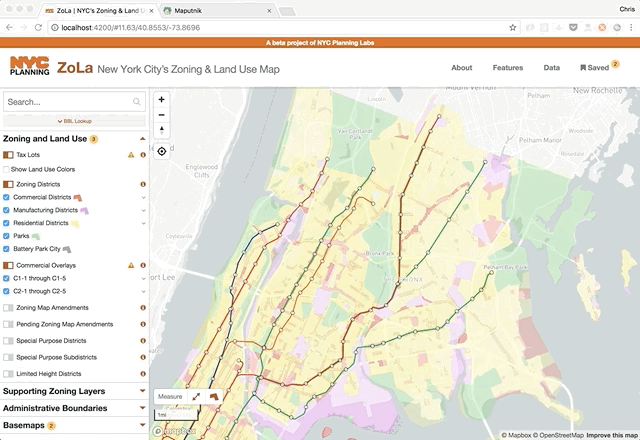The width and height of the screenshot is (640, 440).
Task: Open the About page
Action: pos(462,68)
